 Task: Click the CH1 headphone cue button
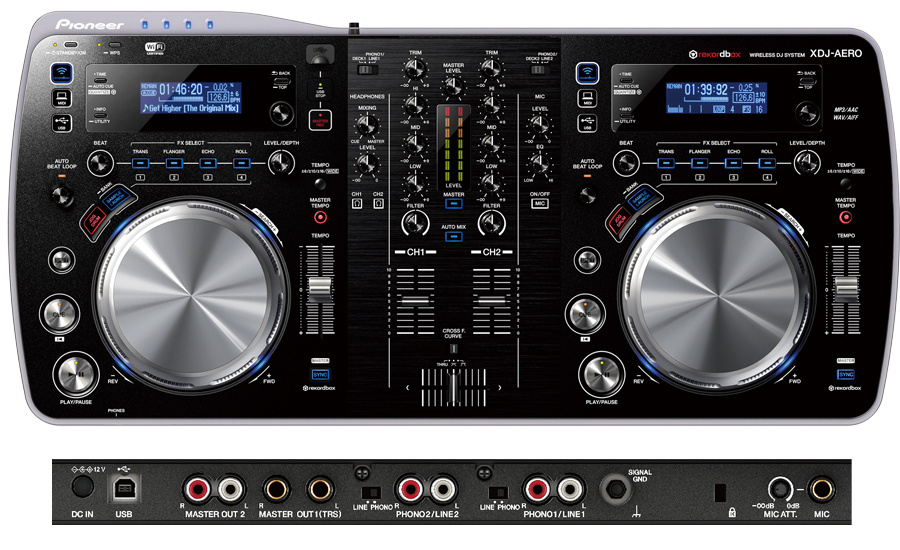point(357,203)
